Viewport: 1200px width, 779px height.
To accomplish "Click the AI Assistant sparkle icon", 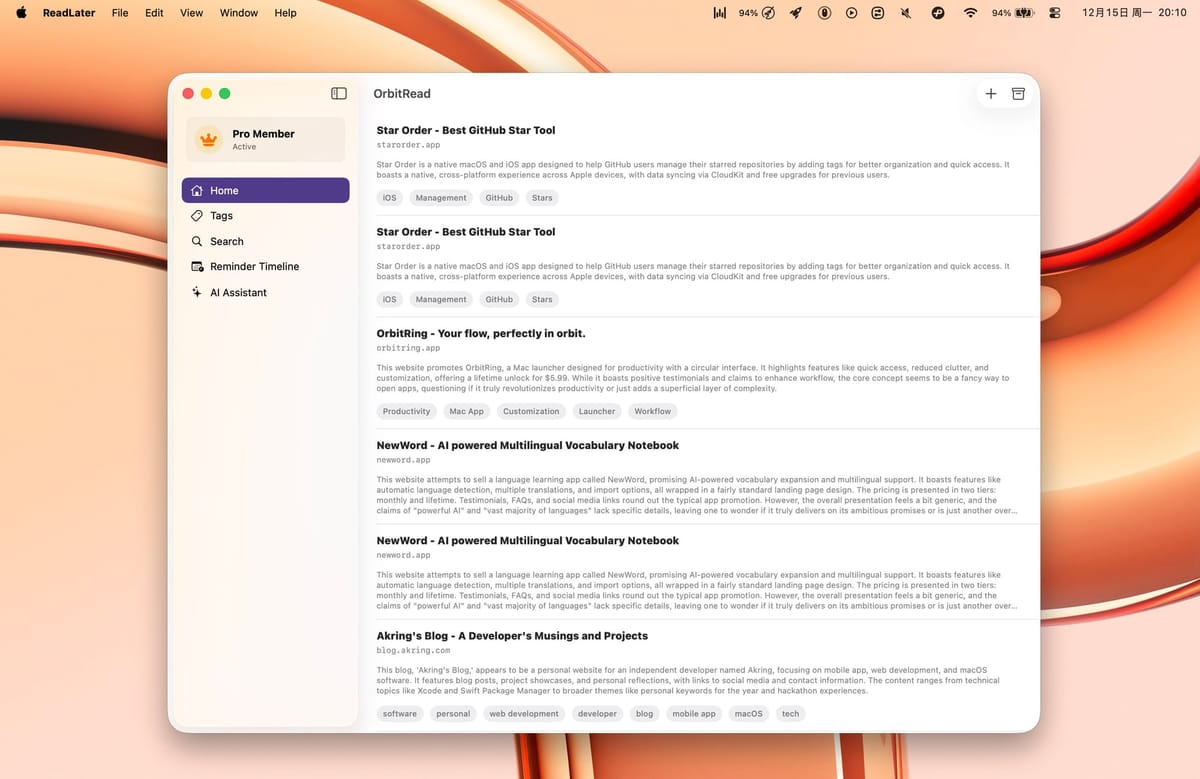I will [197, 293].
